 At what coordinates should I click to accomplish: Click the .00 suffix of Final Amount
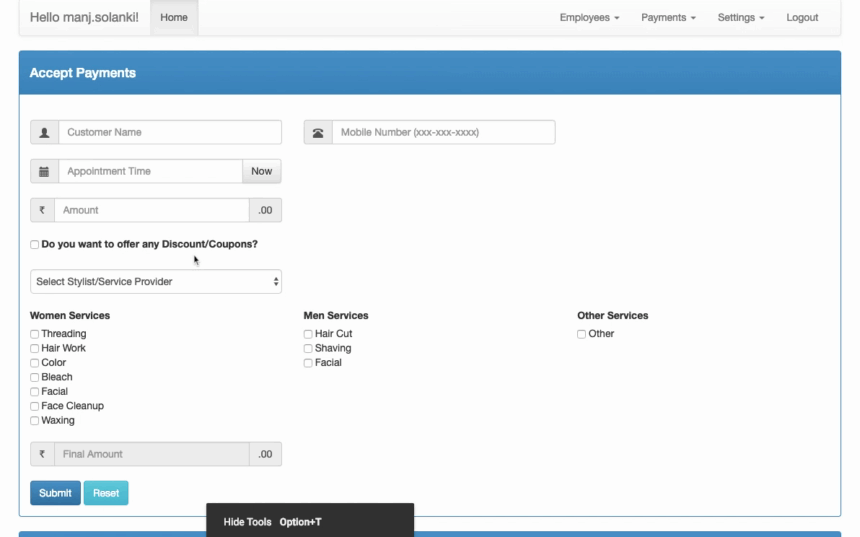tap(265, 454)
